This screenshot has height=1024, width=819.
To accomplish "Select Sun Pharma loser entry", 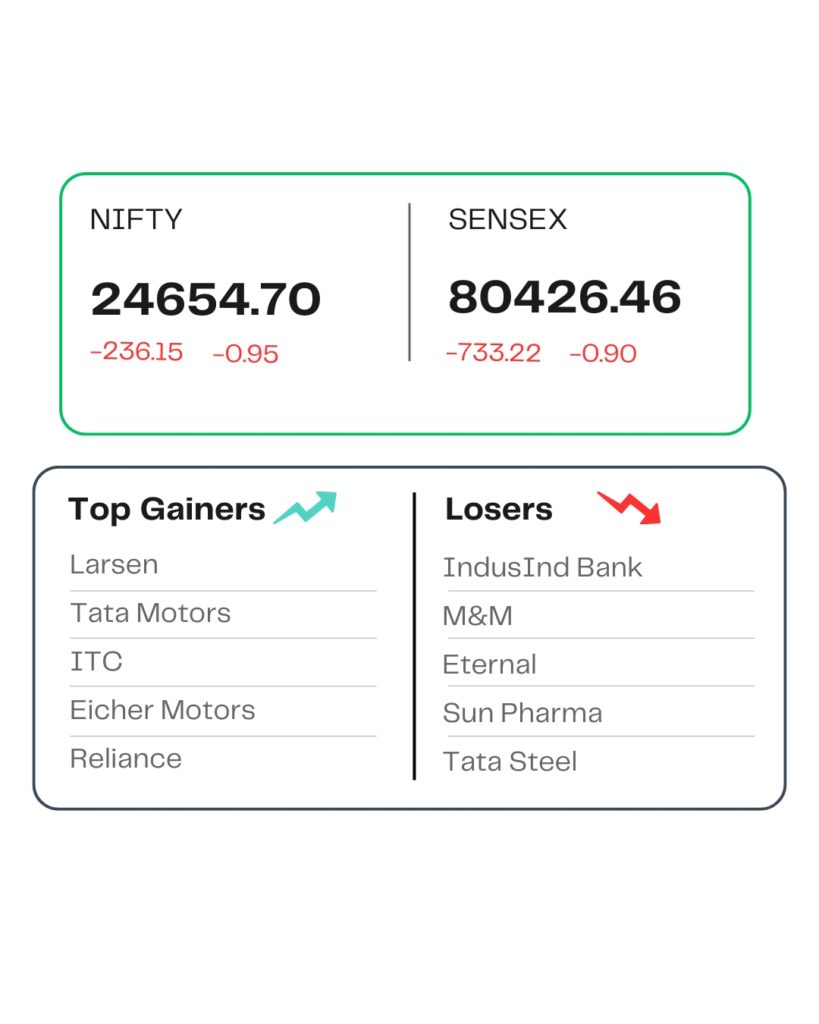I will [522, 713].
